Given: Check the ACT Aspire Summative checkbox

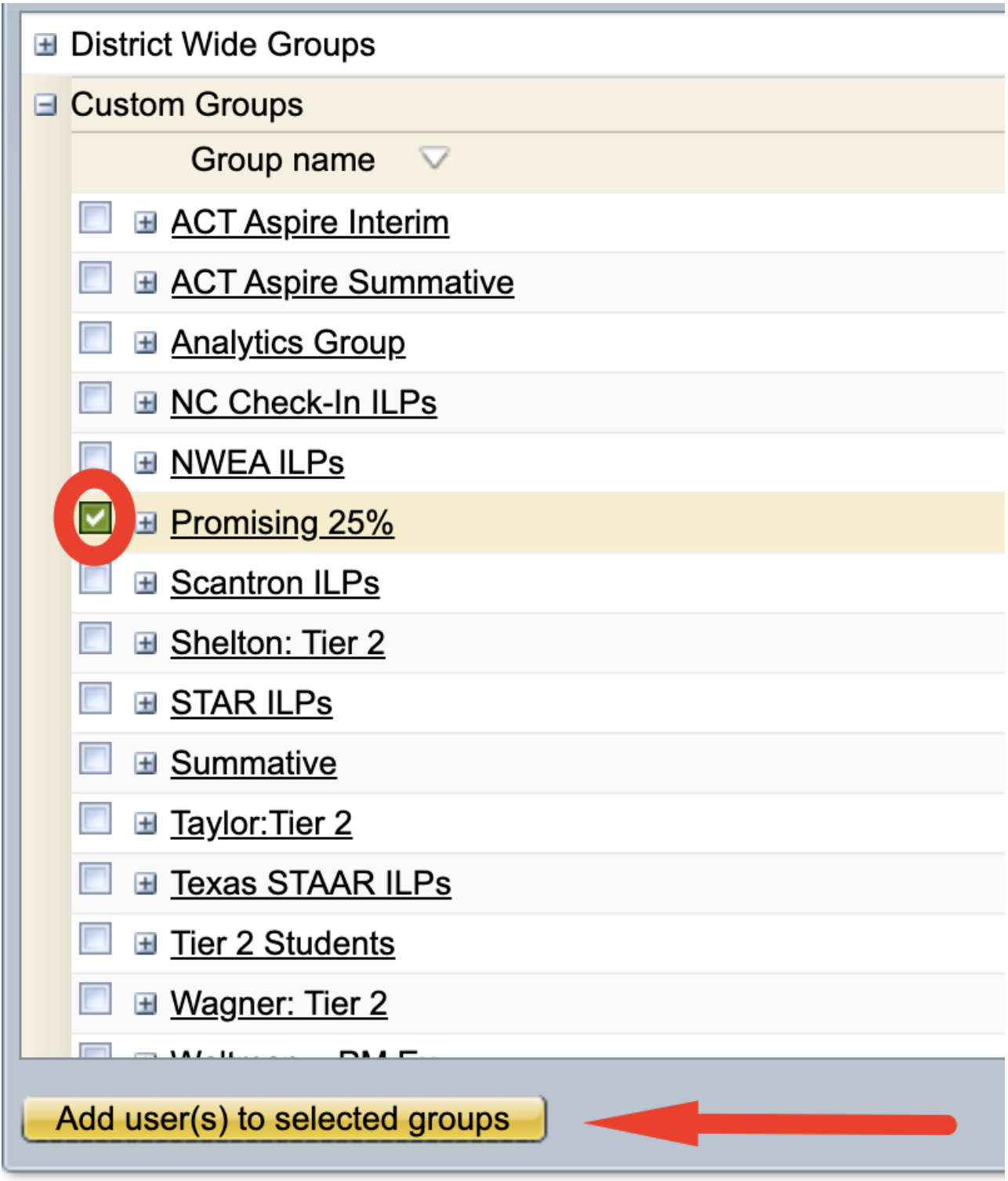Looking at the screenshot, I should [x=96, y=278].
